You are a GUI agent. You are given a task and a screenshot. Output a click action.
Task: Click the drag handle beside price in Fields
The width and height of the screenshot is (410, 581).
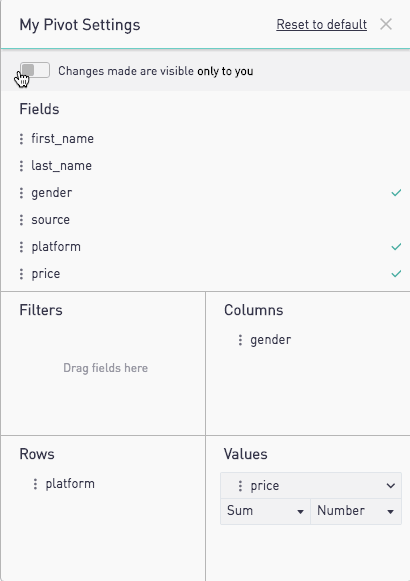(21, 274)
